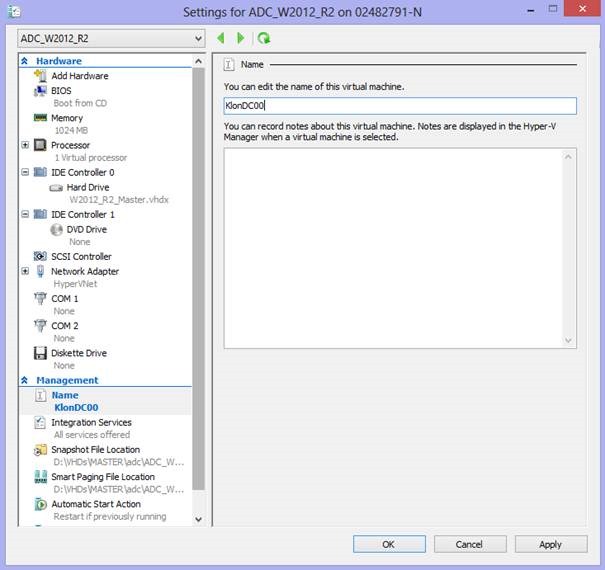Collapse the Management section chevron
The image size is (605, 570).
pos(24,380)
